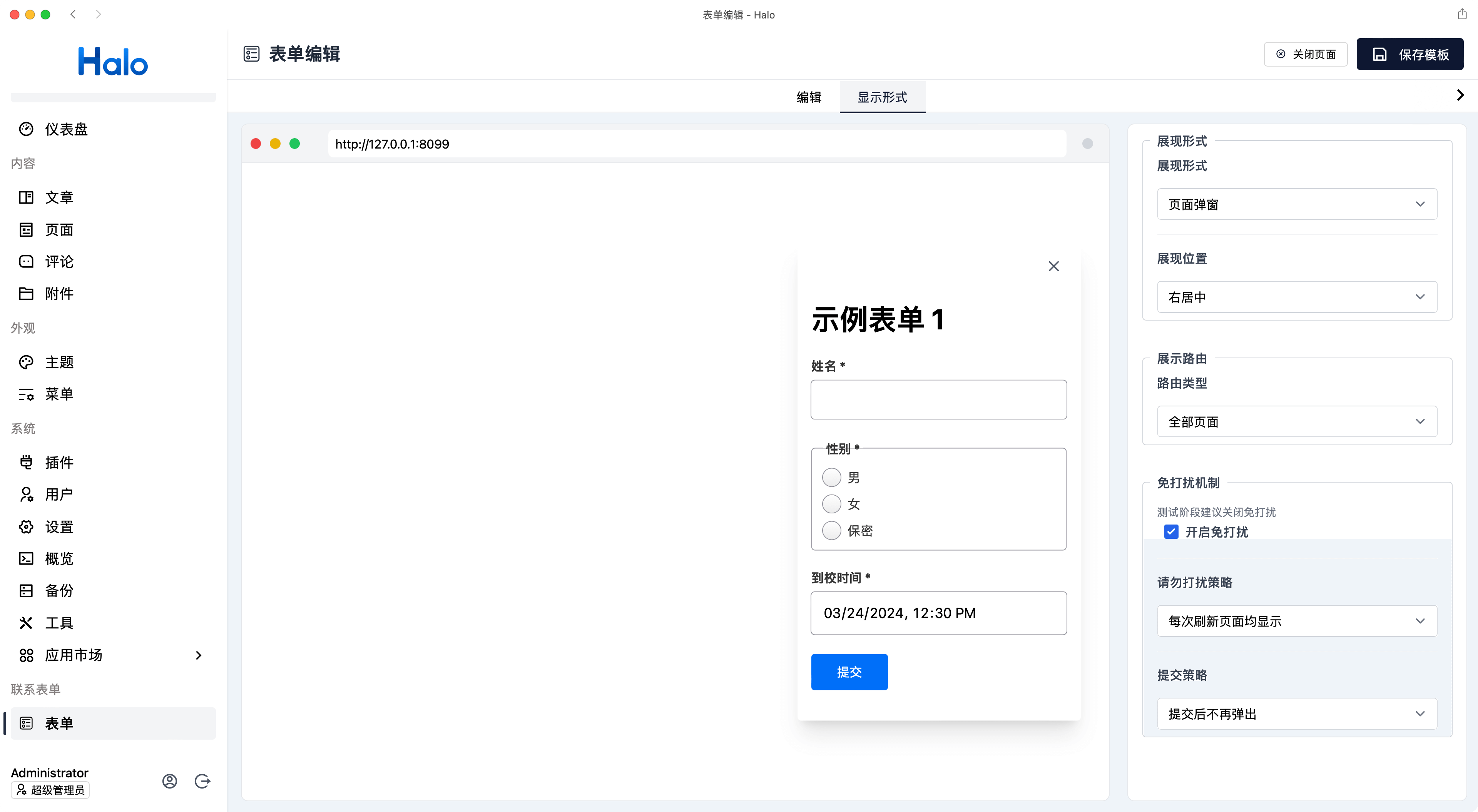Click the blue 提交 button
Screen dimensions: 1478x812
(849, 672)
